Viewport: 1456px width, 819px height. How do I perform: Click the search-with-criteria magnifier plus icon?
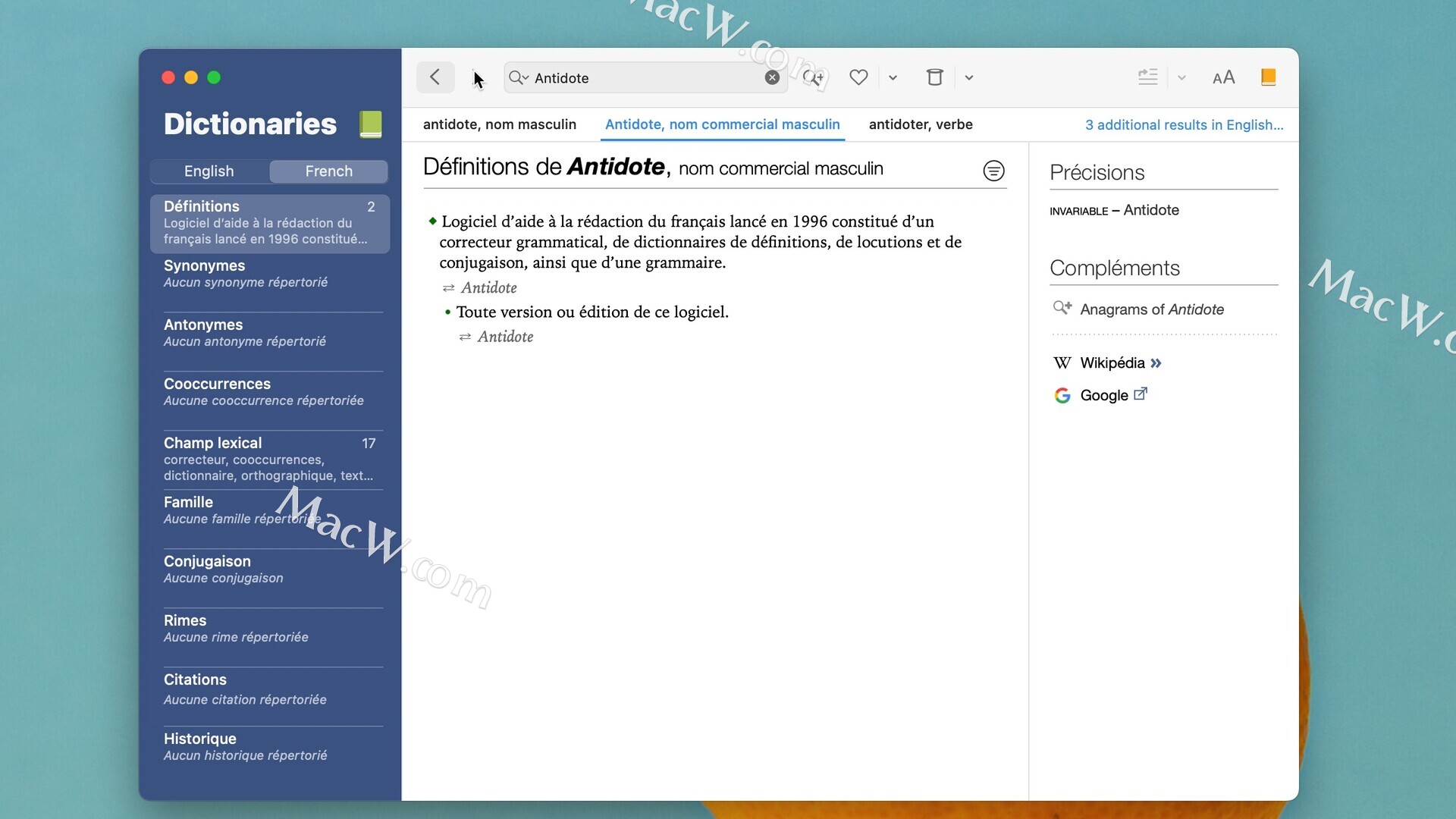click(x=813, y=77)
